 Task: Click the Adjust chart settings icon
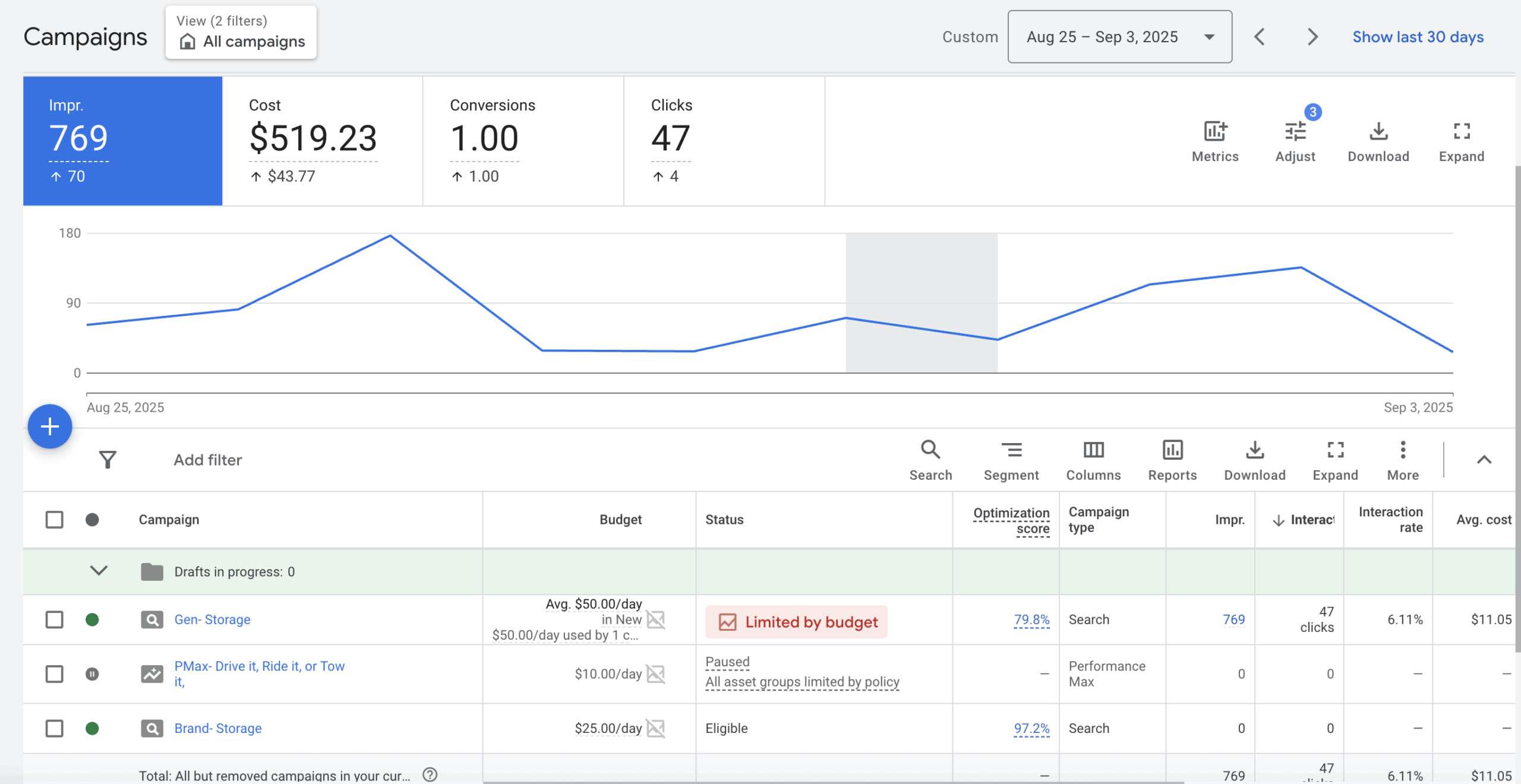point(1295,132)
